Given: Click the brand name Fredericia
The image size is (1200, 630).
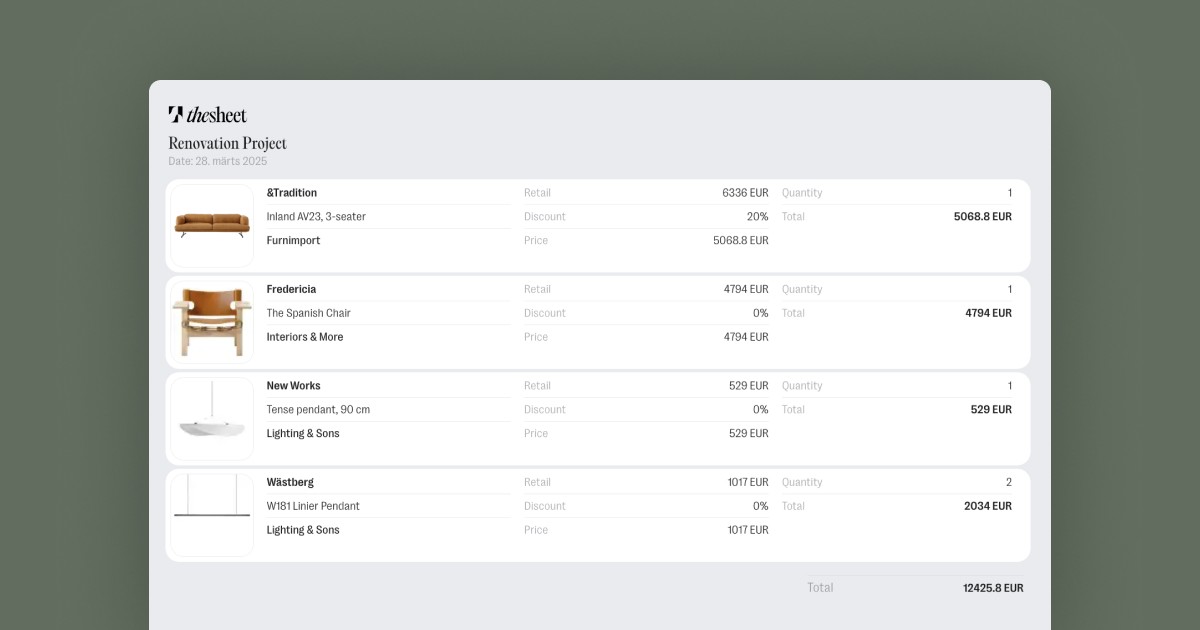Looking at the screenshot, I should 291,289.
